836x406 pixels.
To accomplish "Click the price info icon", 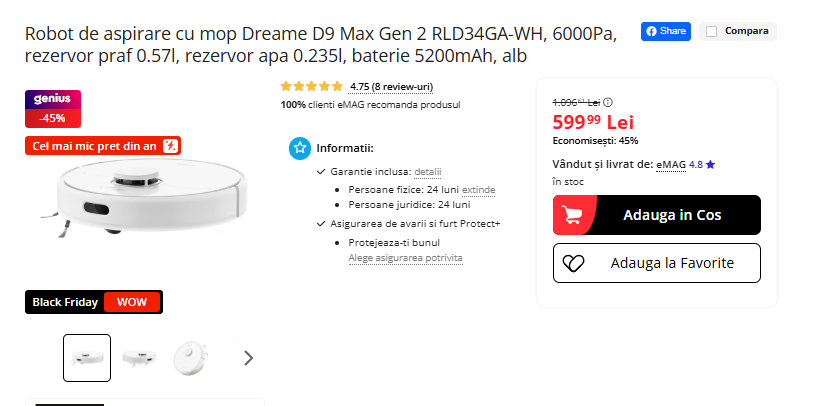I will [608, 101].
